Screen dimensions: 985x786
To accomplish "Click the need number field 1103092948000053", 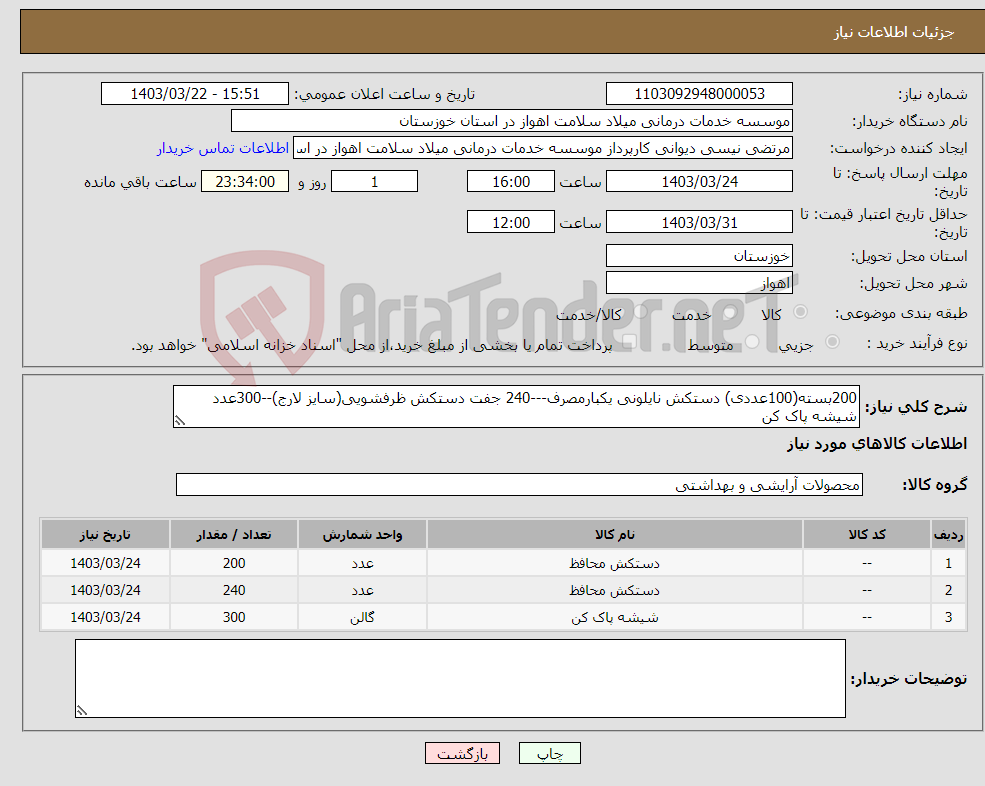I will pyautogui.click(x=699, y=94).
